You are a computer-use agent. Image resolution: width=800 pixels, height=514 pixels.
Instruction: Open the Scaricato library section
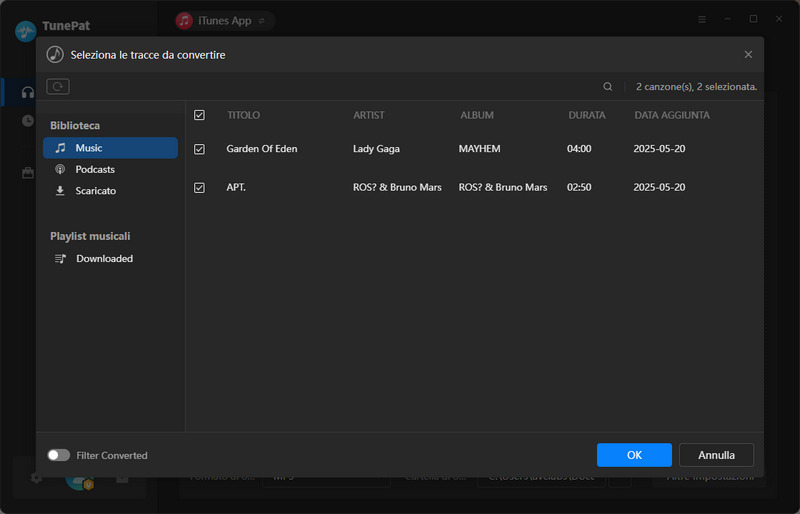[x=110, y=191]
